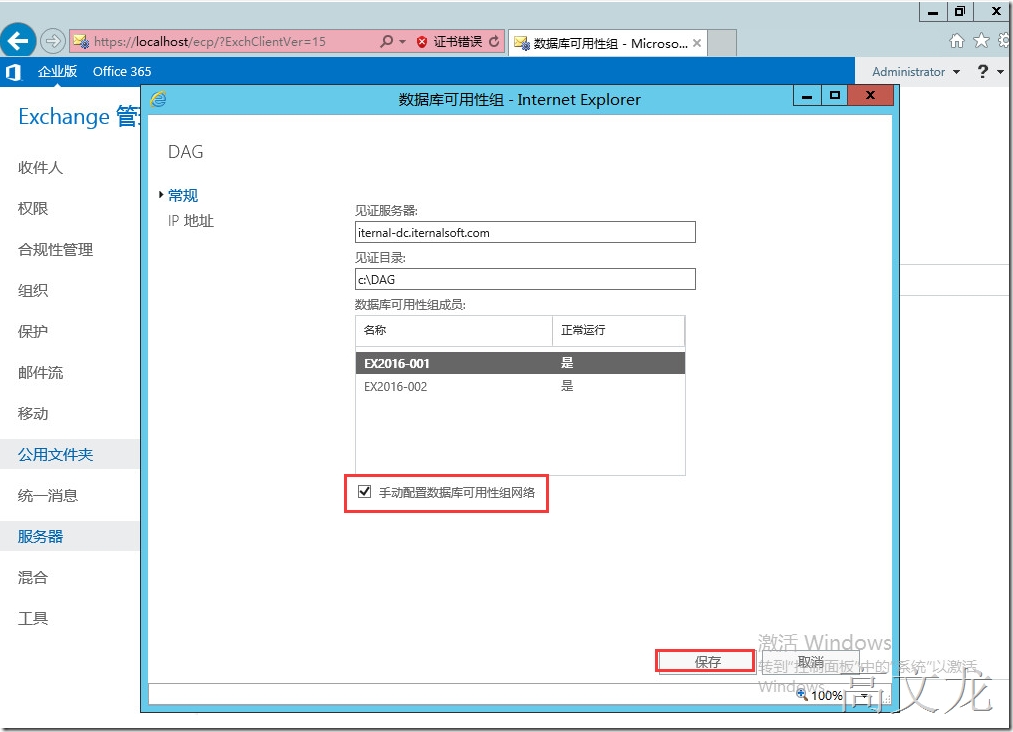Open 移动 in Exchange sidebar
Viewport: 1013px width, 732px height.
coord(33,413)
